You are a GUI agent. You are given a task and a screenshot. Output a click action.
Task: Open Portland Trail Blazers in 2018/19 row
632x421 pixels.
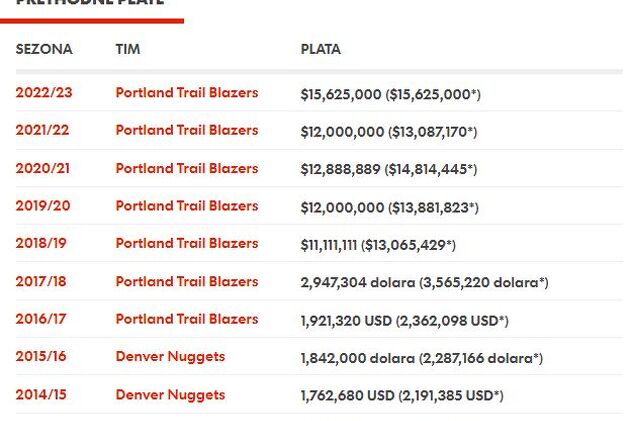[x=186, y=243]
